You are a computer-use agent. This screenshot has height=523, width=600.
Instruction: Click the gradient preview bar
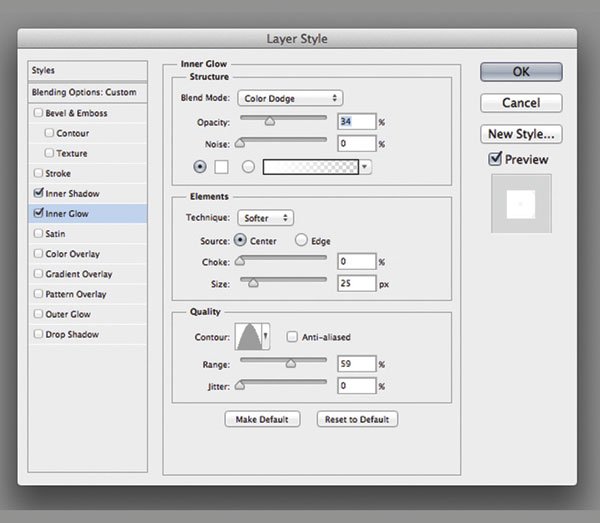309,167
